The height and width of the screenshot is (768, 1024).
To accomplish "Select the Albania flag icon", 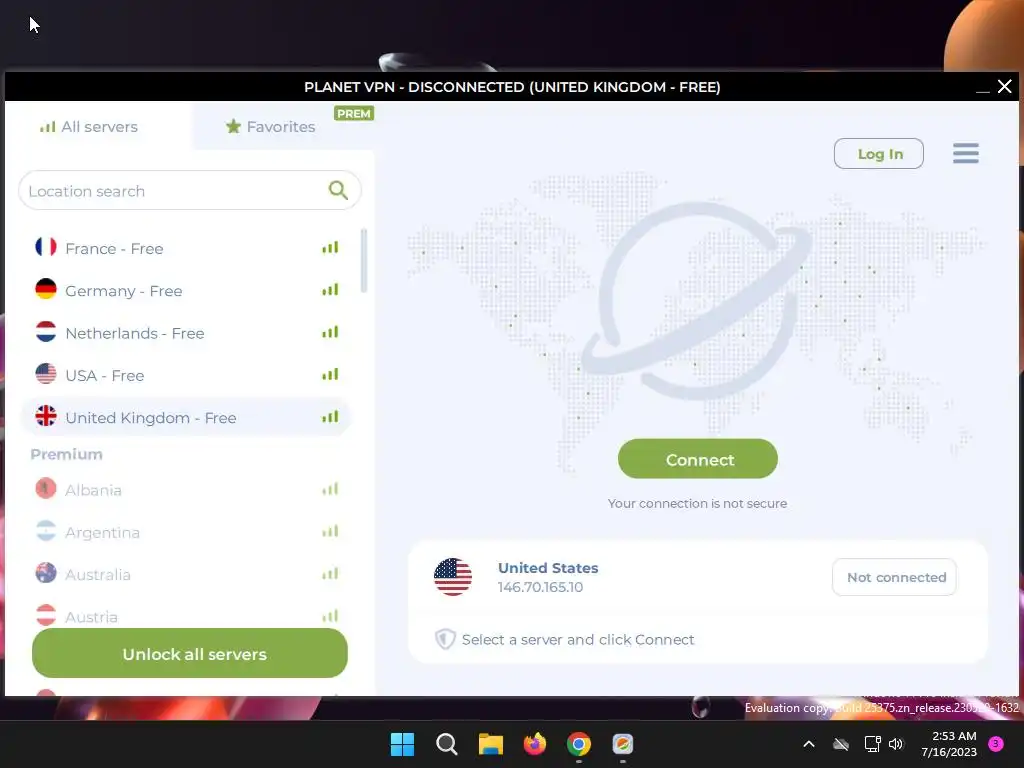I will pyautogui.click(x=46, y=488).
